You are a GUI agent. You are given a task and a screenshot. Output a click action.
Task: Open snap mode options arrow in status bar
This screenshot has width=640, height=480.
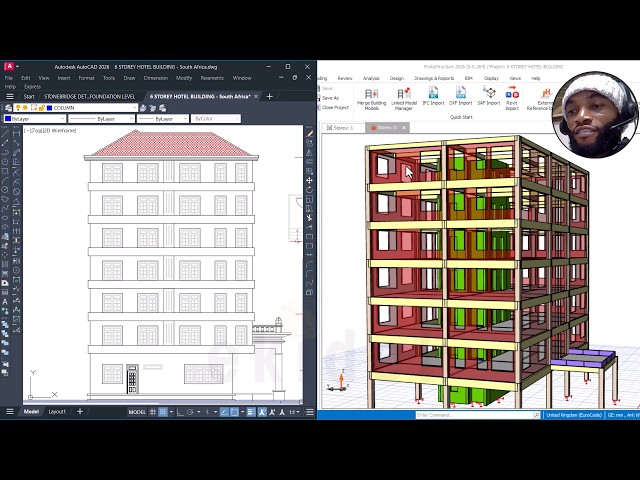[171, 412]
